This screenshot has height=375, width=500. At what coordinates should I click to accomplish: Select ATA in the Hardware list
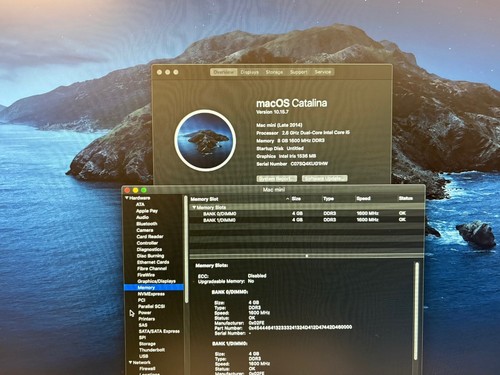(140, 204)
